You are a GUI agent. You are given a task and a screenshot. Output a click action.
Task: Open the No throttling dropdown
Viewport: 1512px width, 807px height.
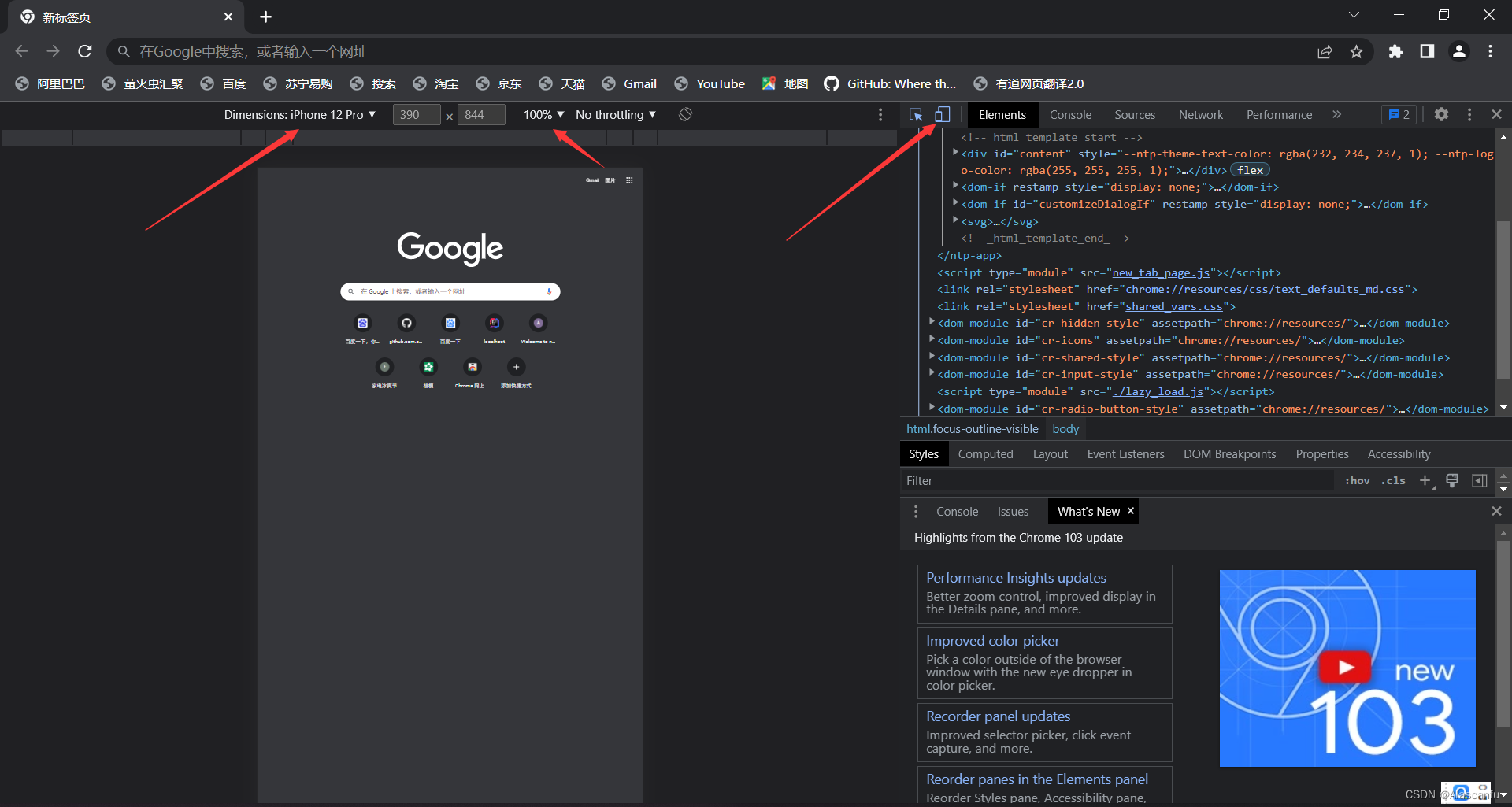pos(616,115)
